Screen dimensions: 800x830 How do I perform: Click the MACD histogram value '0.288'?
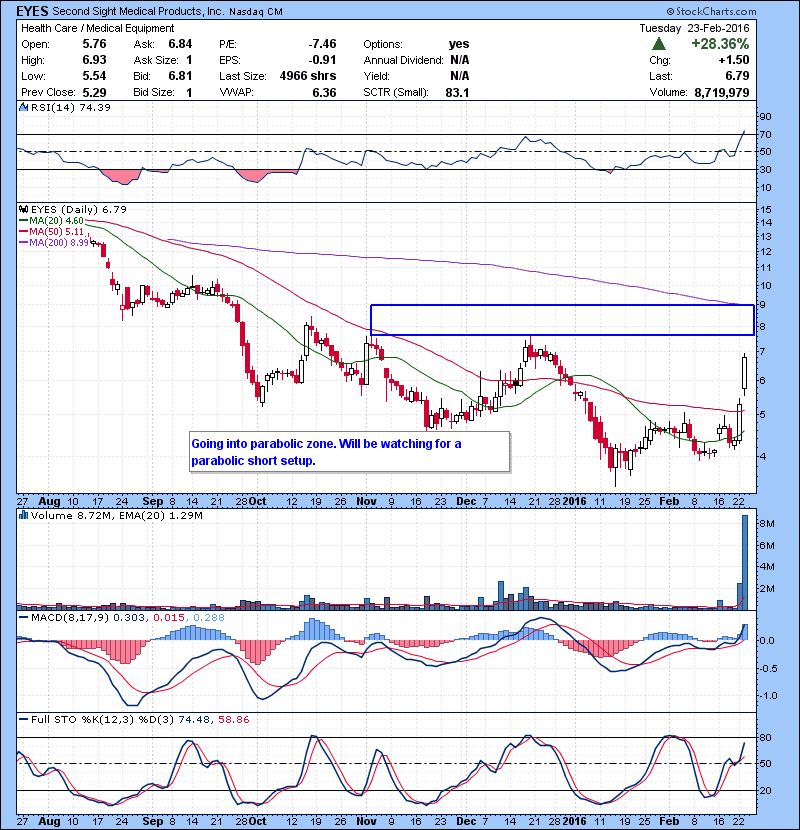pos(209,618)
